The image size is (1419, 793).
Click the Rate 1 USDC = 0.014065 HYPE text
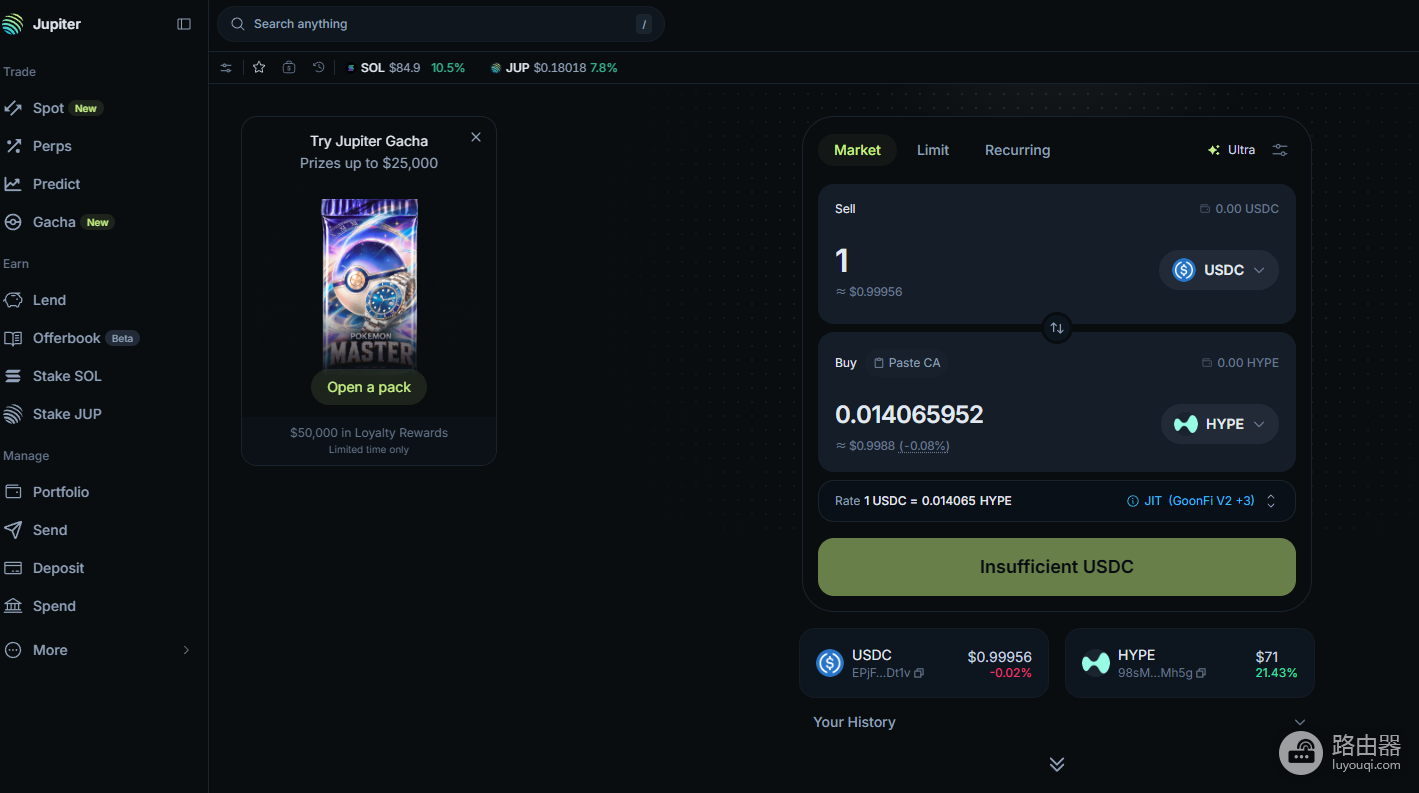(x=923, y=501)
